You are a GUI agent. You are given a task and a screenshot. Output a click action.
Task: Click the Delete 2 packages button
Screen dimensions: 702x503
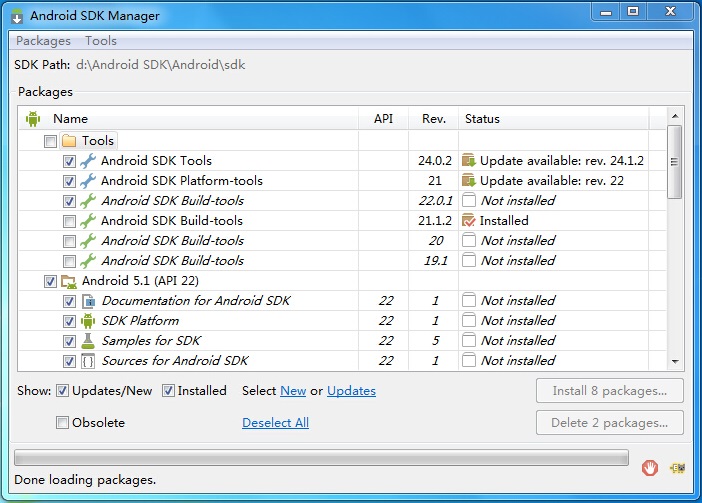[x=610, y=422]
